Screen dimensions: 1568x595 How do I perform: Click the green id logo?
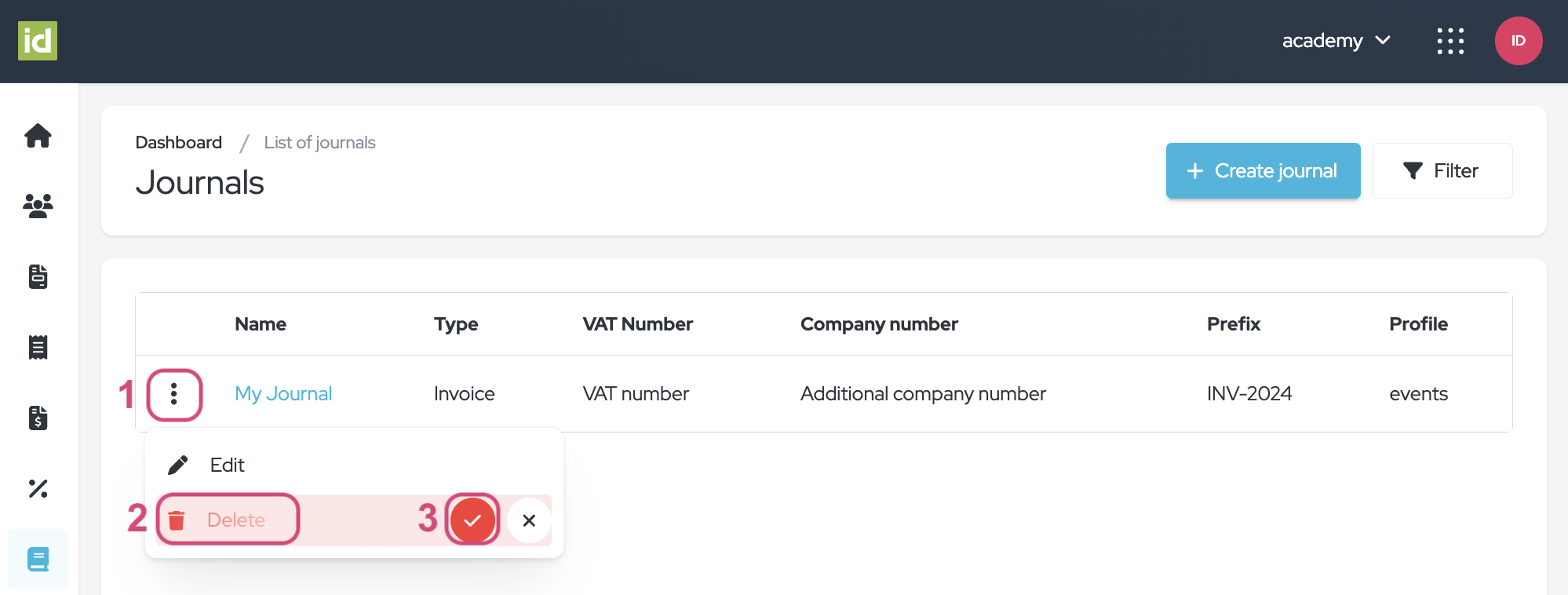coord(38,41)
